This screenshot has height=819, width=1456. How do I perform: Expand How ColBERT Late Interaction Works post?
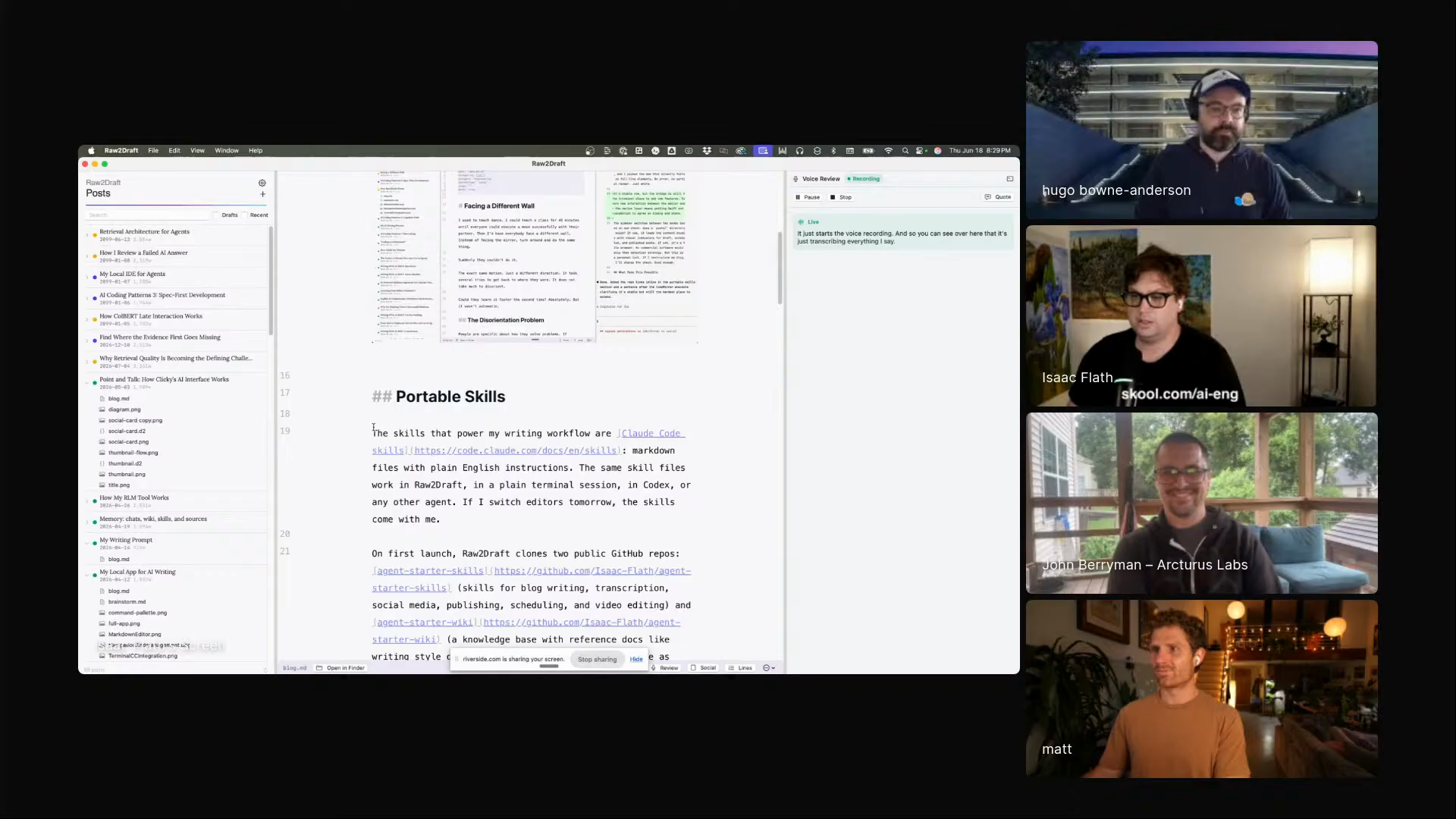click(x=87, y=320)
